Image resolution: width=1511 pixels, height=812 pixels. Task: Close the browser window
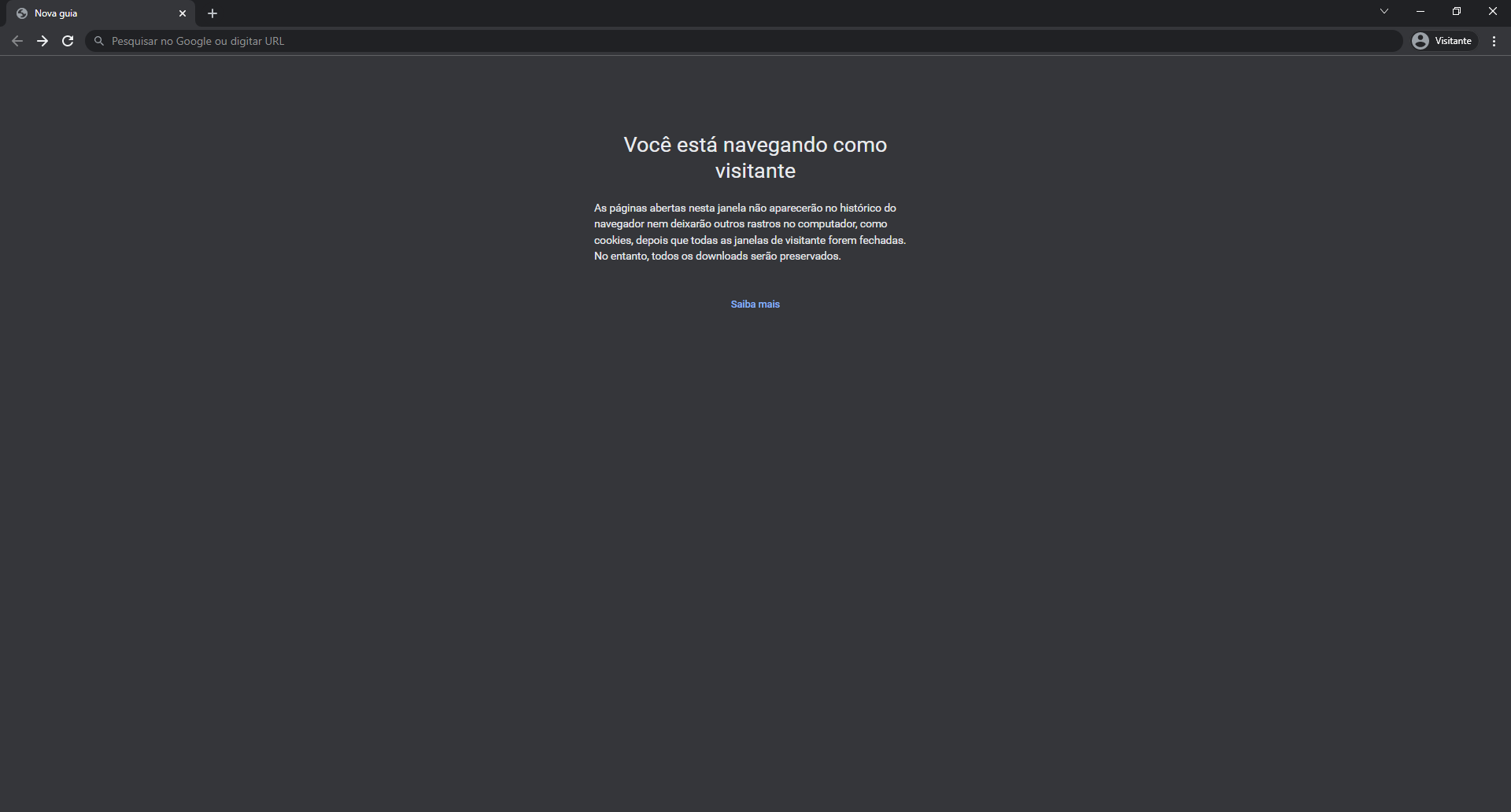click(1492, 12)
